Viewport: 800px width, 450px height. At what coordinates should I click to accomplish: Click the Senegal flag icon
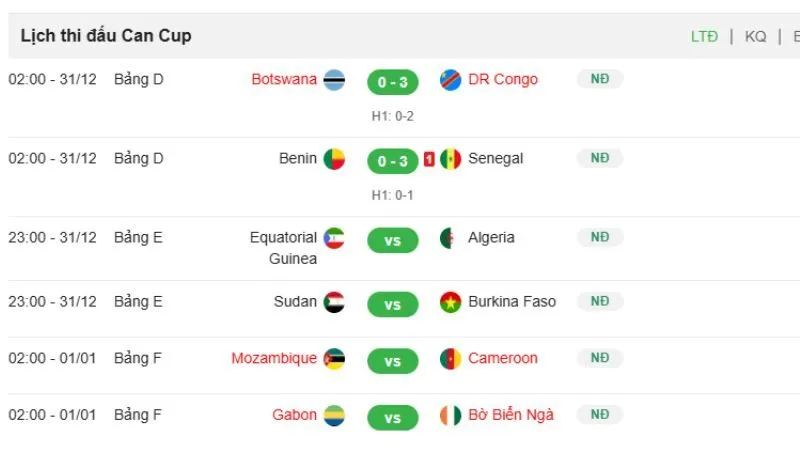point(451,159)
